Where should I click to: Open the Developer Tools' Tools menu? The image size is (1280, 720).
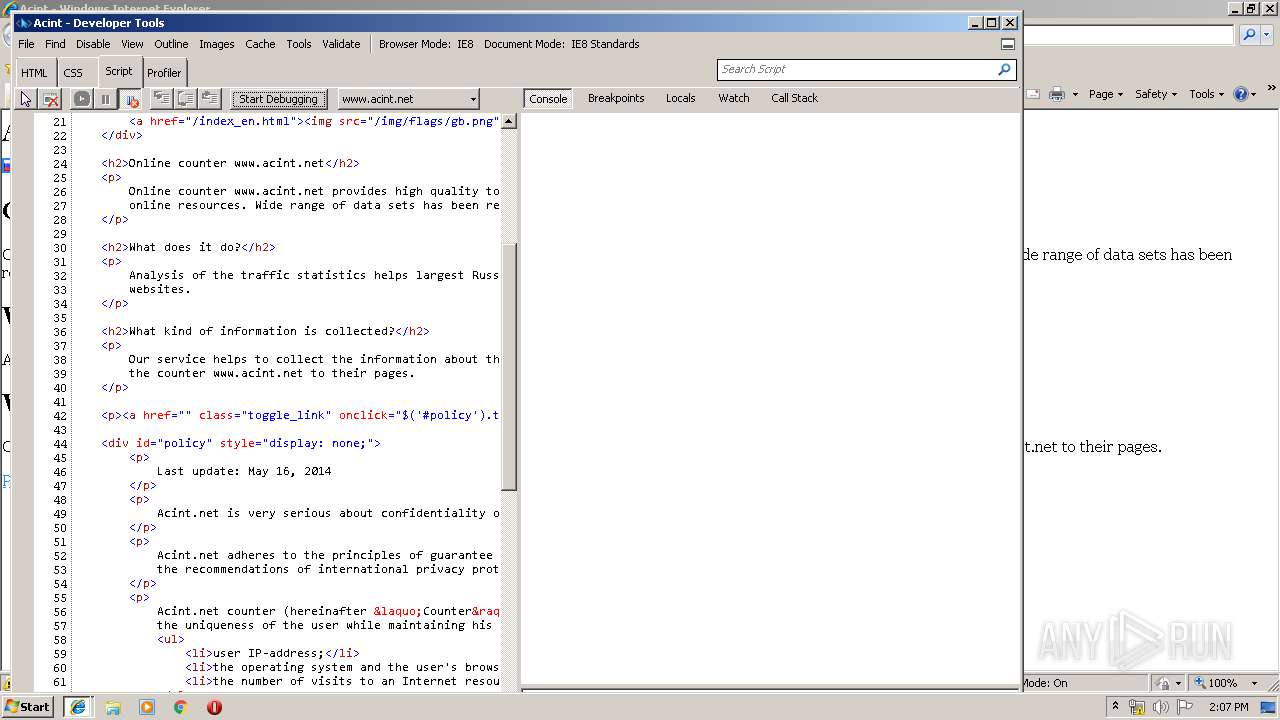(299, 44)
